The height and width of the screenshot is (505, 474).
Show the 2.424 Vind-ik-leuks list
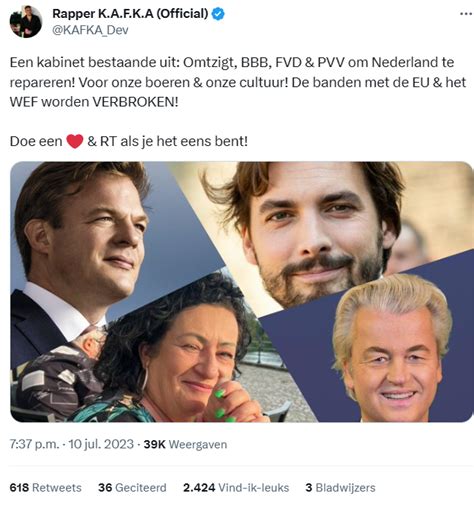tap(236, 488)
